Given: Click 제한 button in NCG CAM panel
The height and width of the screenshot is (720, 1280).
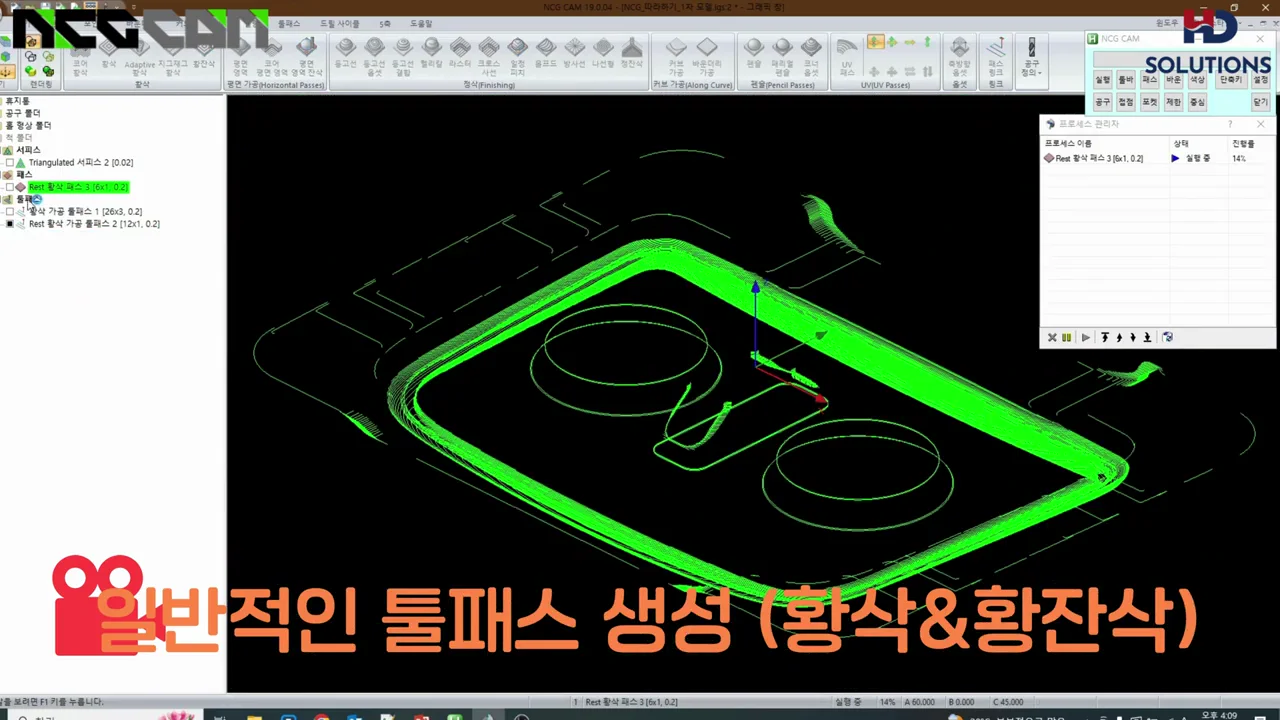Looking at the screenshot, I should point(1174,102).
